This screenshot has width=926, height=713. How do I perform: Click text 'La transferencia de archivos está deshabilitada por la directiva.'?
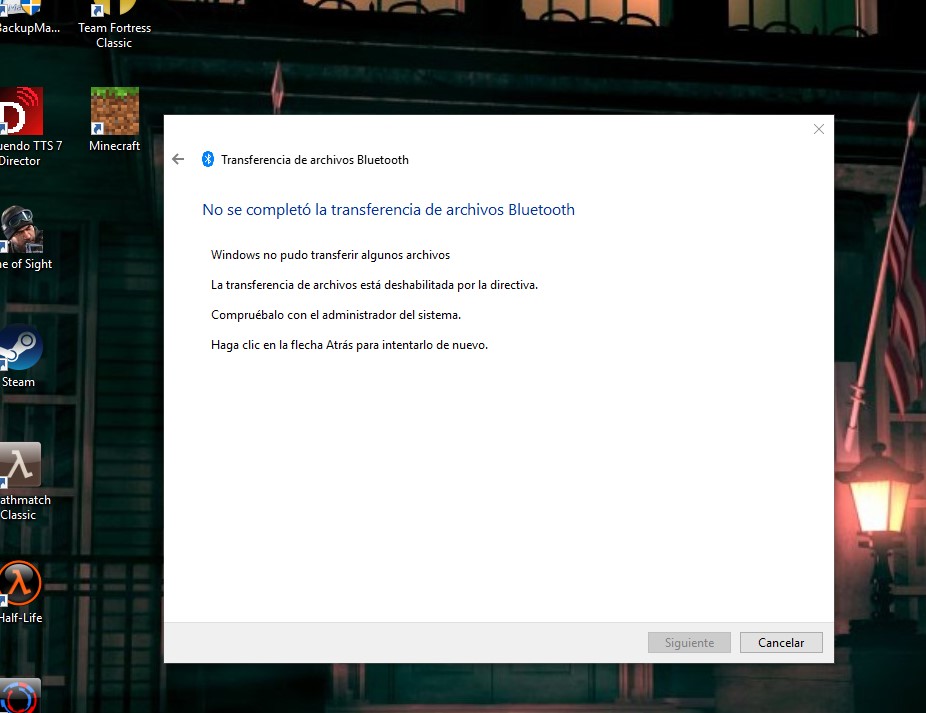374,285
